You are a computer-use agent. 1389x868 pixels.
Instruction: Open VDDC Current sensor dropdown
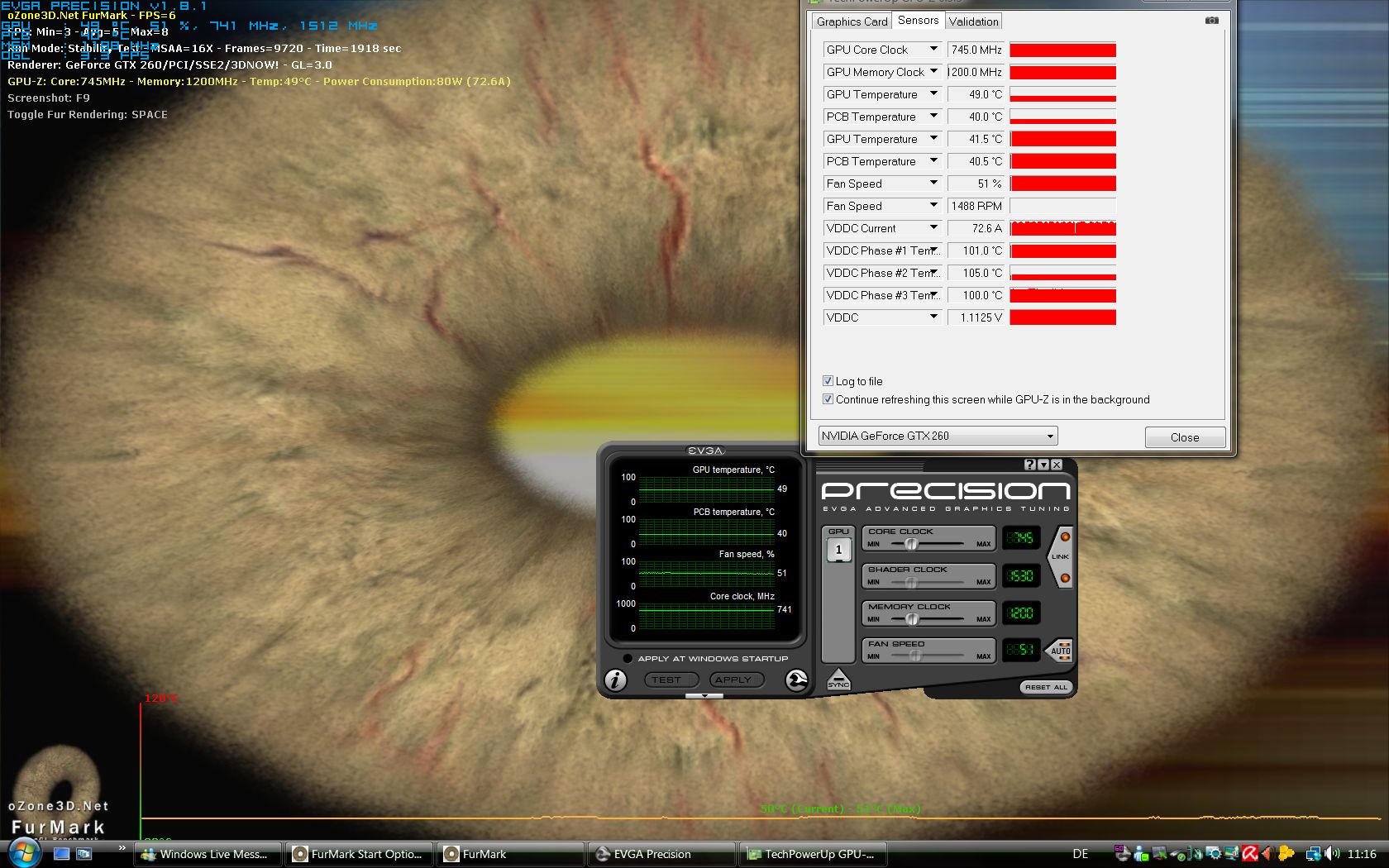[x=933, y=227]
